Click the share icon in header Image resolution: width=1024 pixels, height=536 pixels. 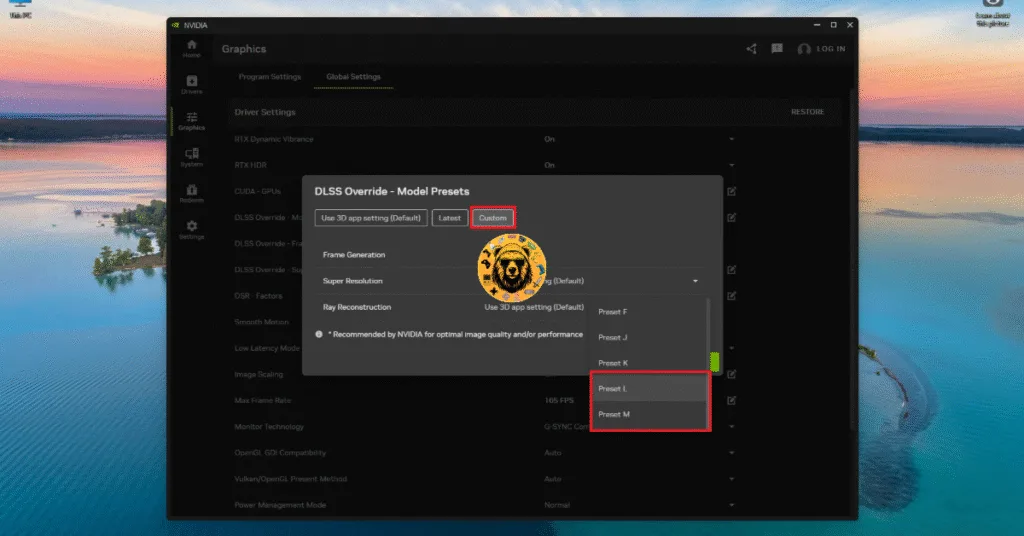coord(752,49)
